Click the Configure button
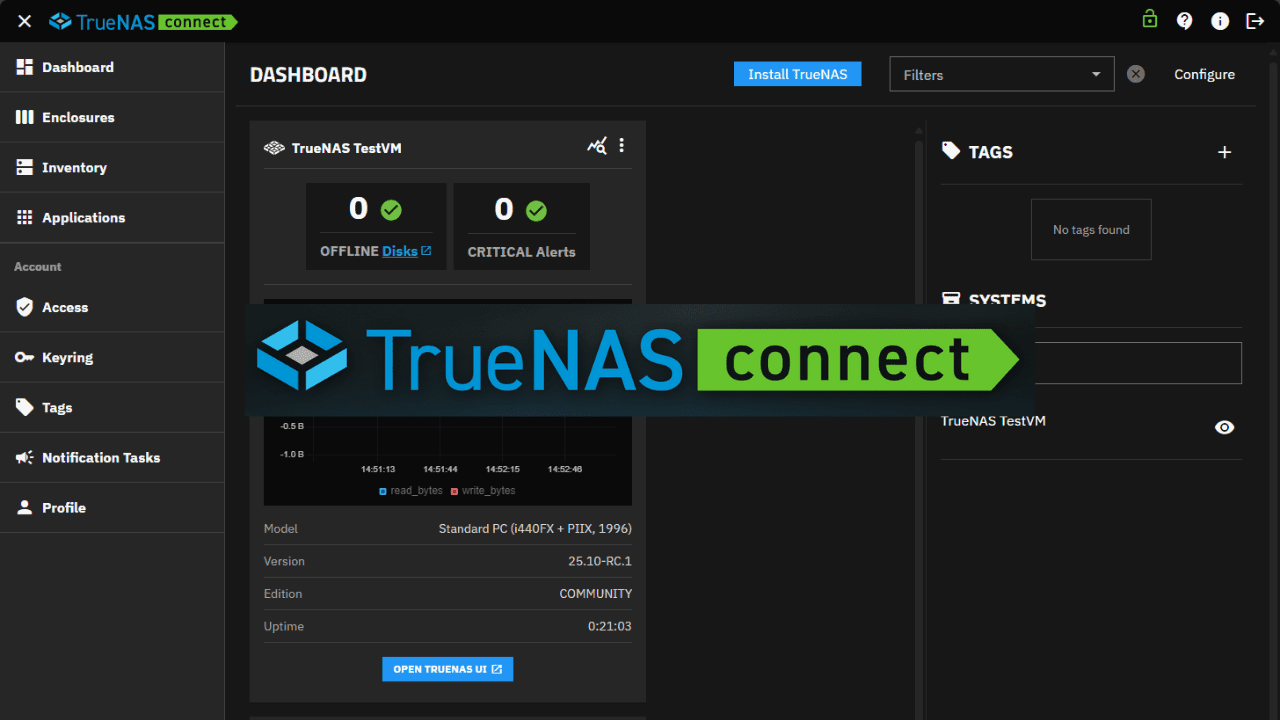1280x720 pixels. tap(1204, 74)
